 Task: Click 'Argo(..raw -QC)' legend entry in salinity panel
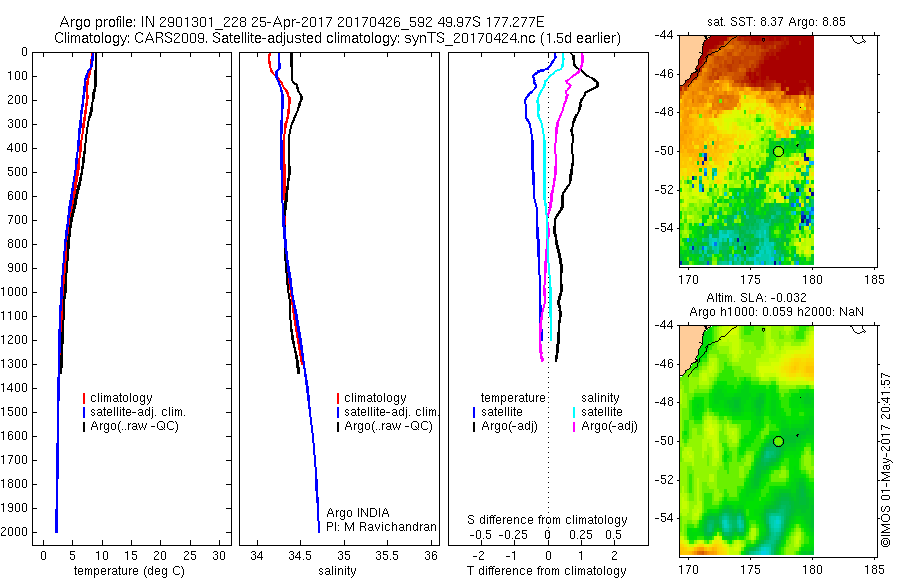(x=388, y=426)
